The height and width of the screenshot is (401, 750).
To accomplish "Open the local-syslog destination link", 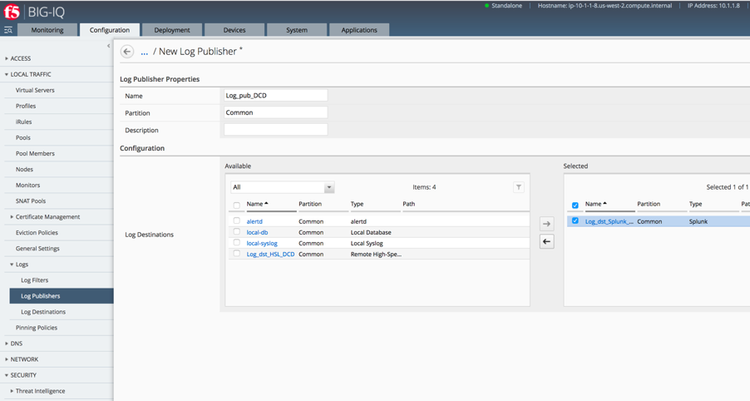I will point(263,243).
